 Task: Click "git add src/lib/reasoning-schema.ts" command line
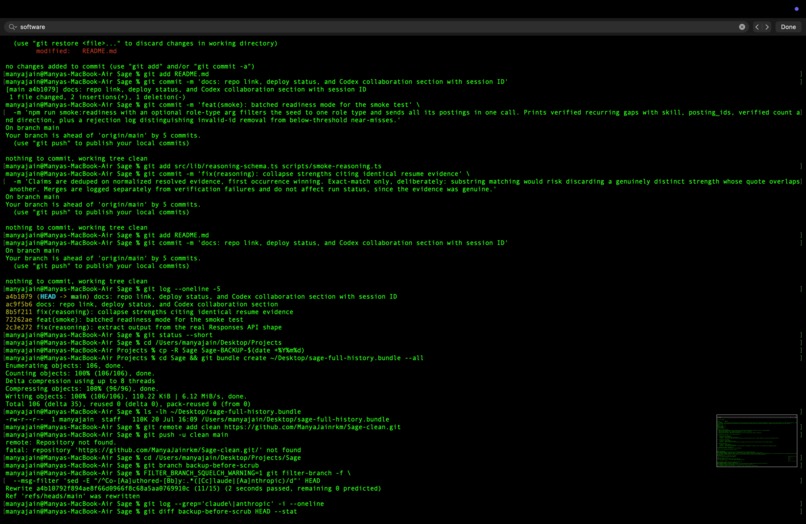[x=193, y=166]
